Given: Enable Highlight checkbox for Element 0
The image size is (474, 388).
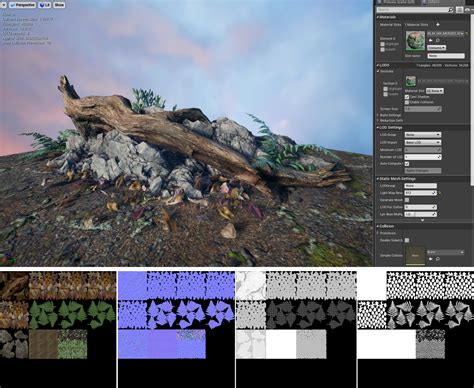Looking at the screenshot, I should (x=383, y=44).
